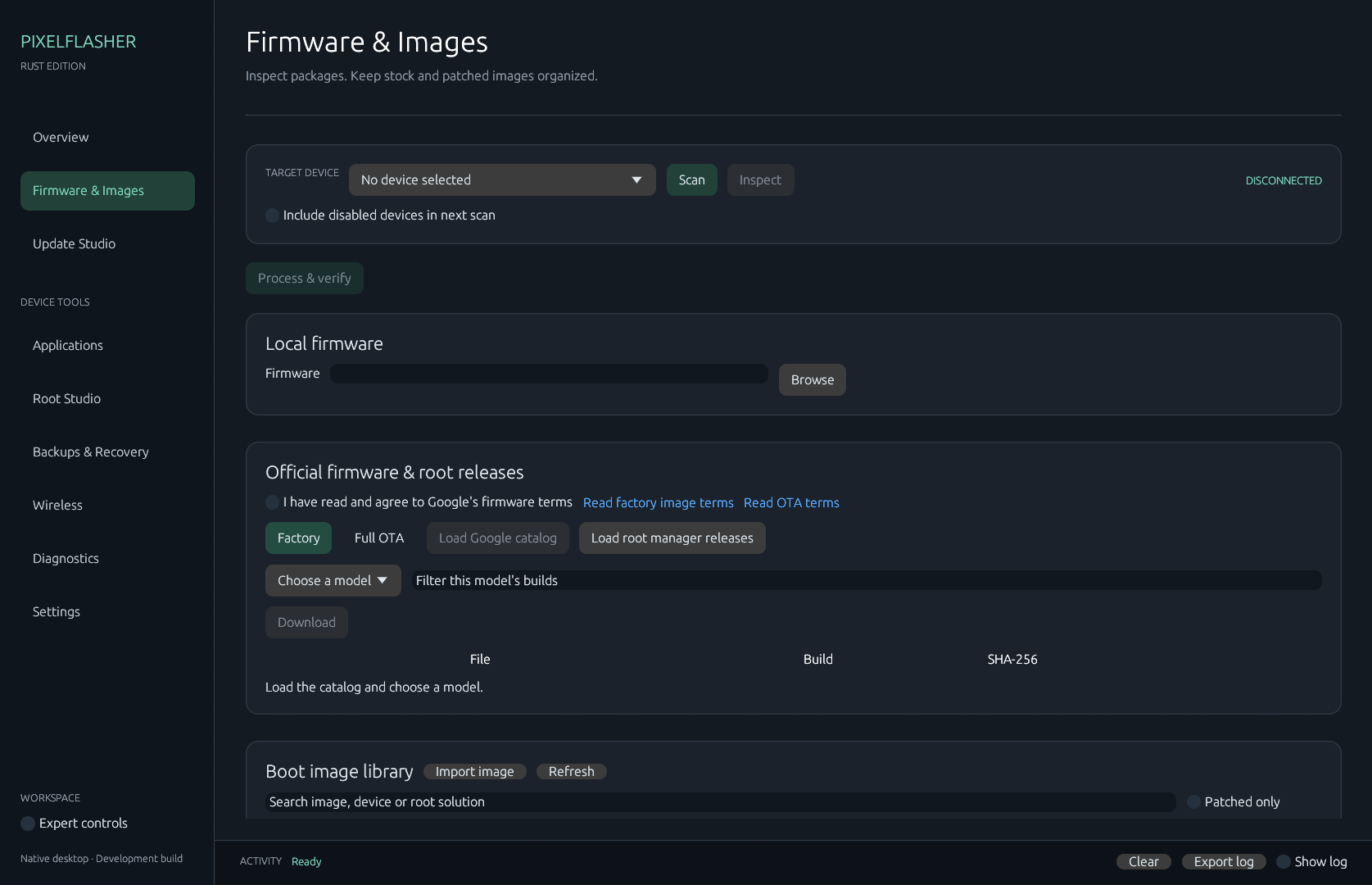1372x885 pixels.
Task: Open Diagnostics in the sidebar
Action: (107, 559)
